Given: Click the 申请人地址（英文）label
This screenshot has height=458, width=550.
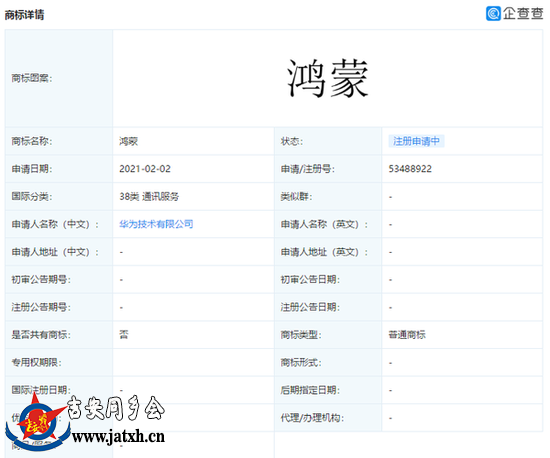Looking at the screenshot, I should click(324, 252).
